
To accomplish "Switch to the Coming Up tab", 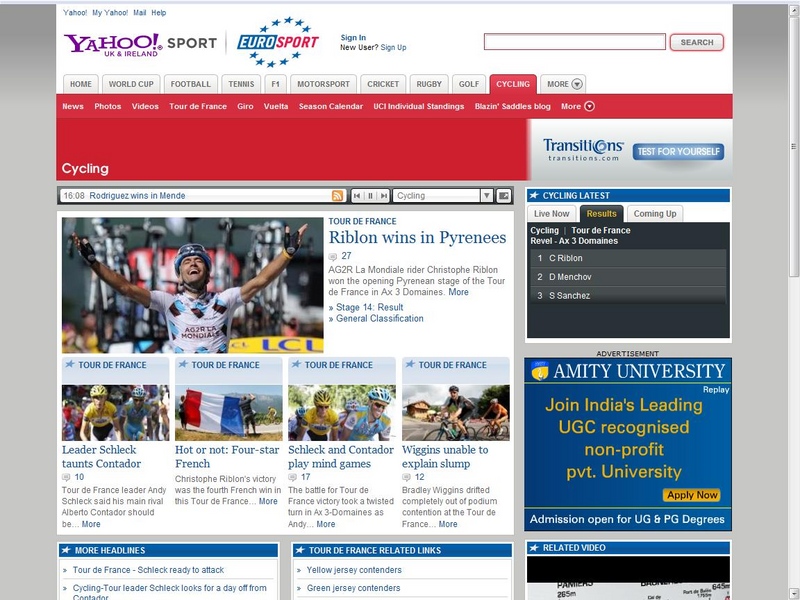I will click(655, 213).
